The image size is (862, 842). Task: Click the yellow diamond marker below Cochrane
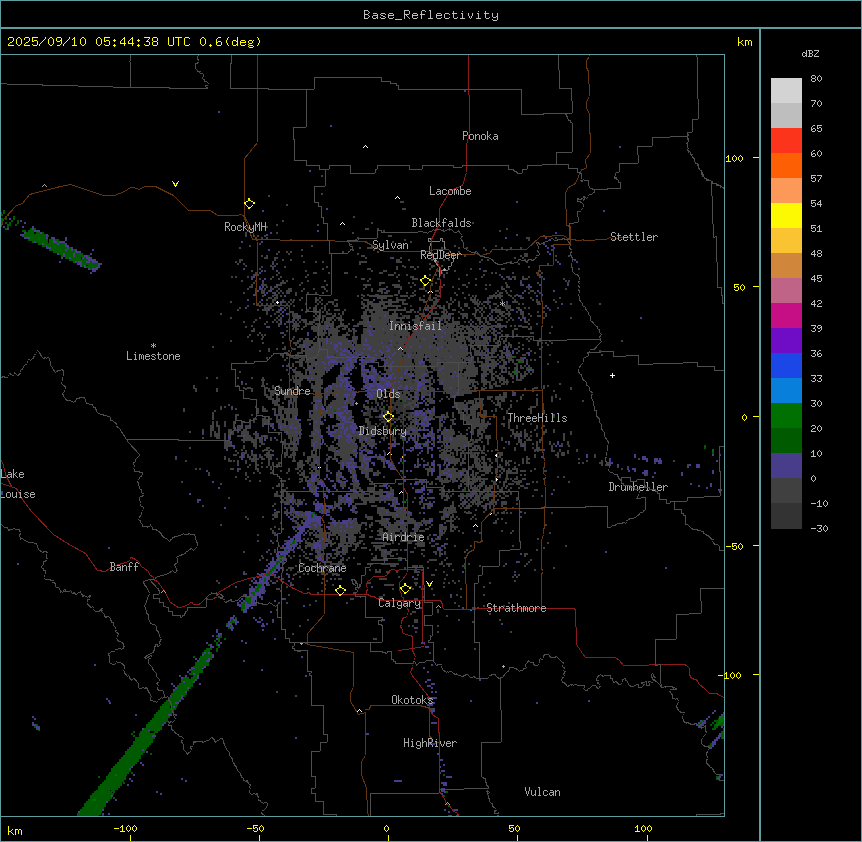tap(340, 590)
